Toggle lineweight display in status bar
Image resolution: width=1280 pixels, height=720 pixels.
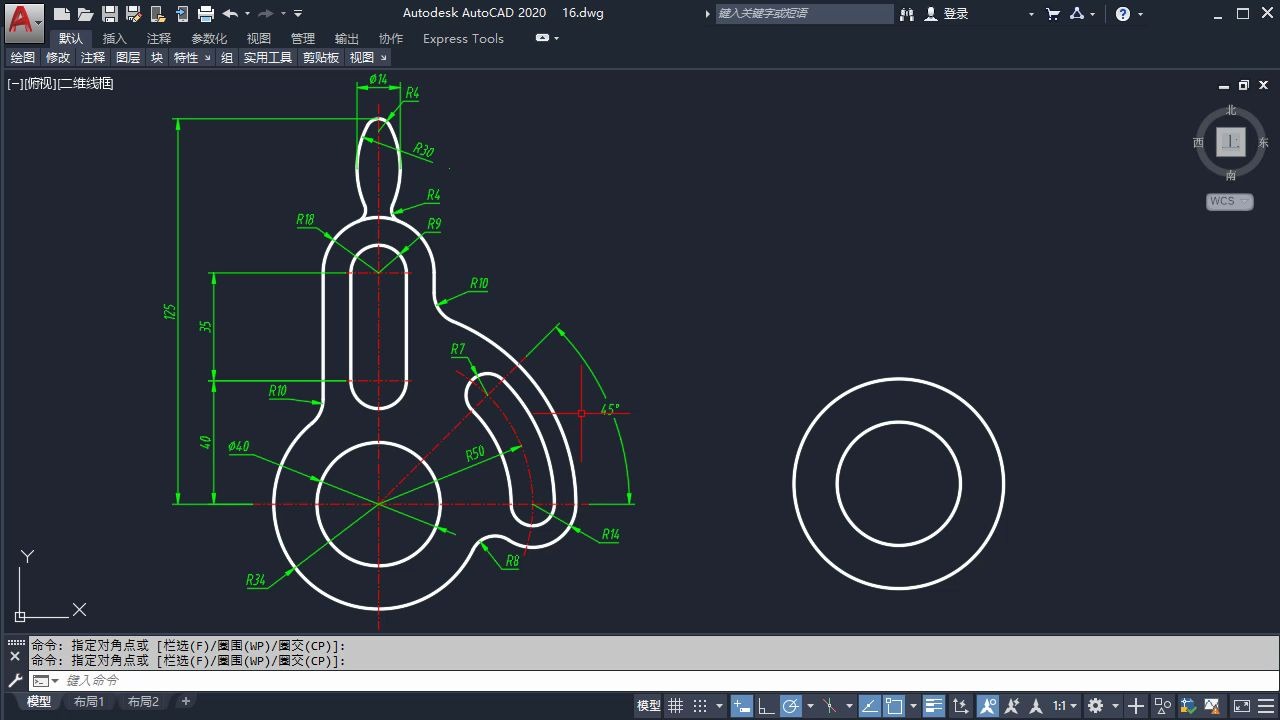[933, 705]
